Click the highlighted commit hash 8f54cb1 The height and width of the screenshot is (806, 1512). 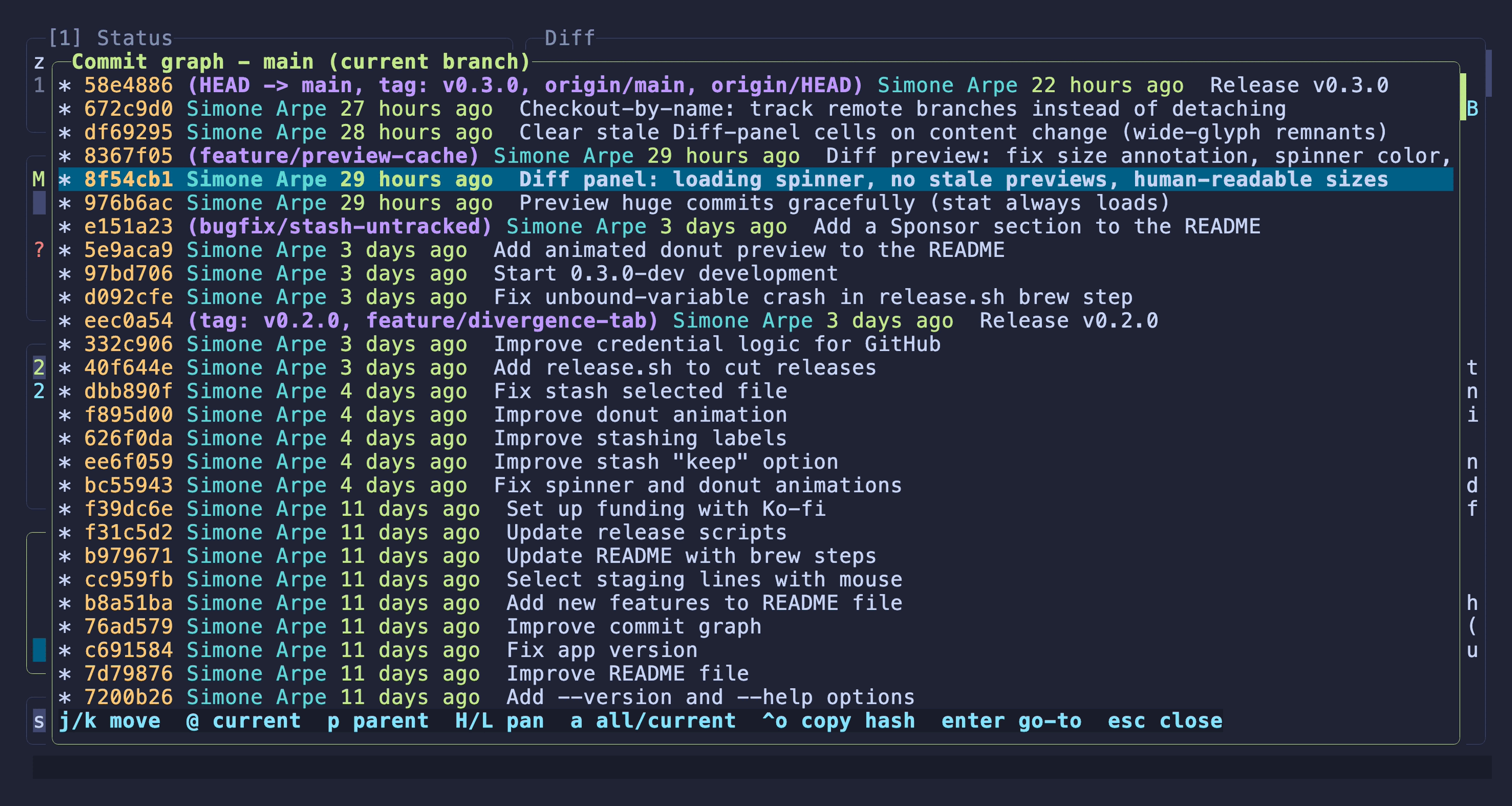(x=129, y=179)
